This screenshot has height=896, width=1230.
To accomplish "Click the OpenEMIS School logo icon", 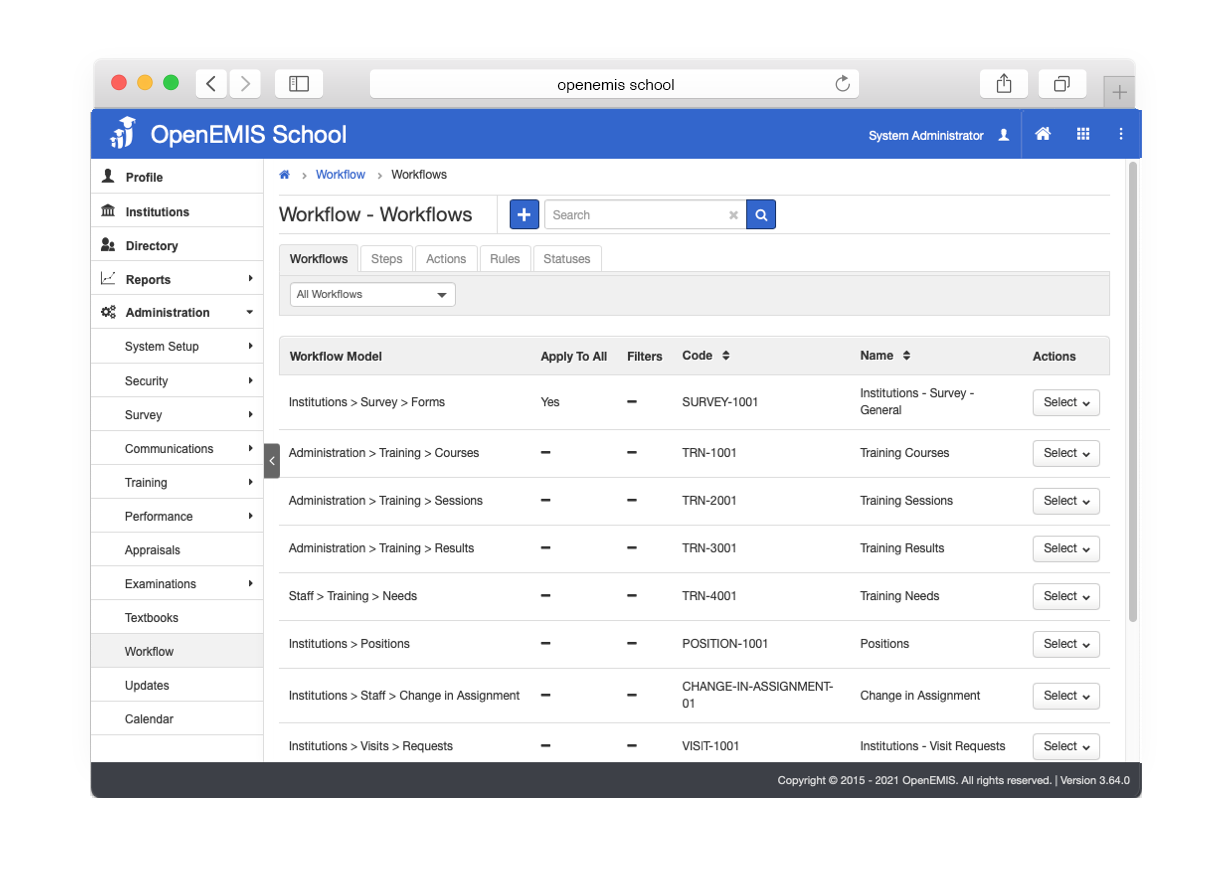I will (123, 133).
